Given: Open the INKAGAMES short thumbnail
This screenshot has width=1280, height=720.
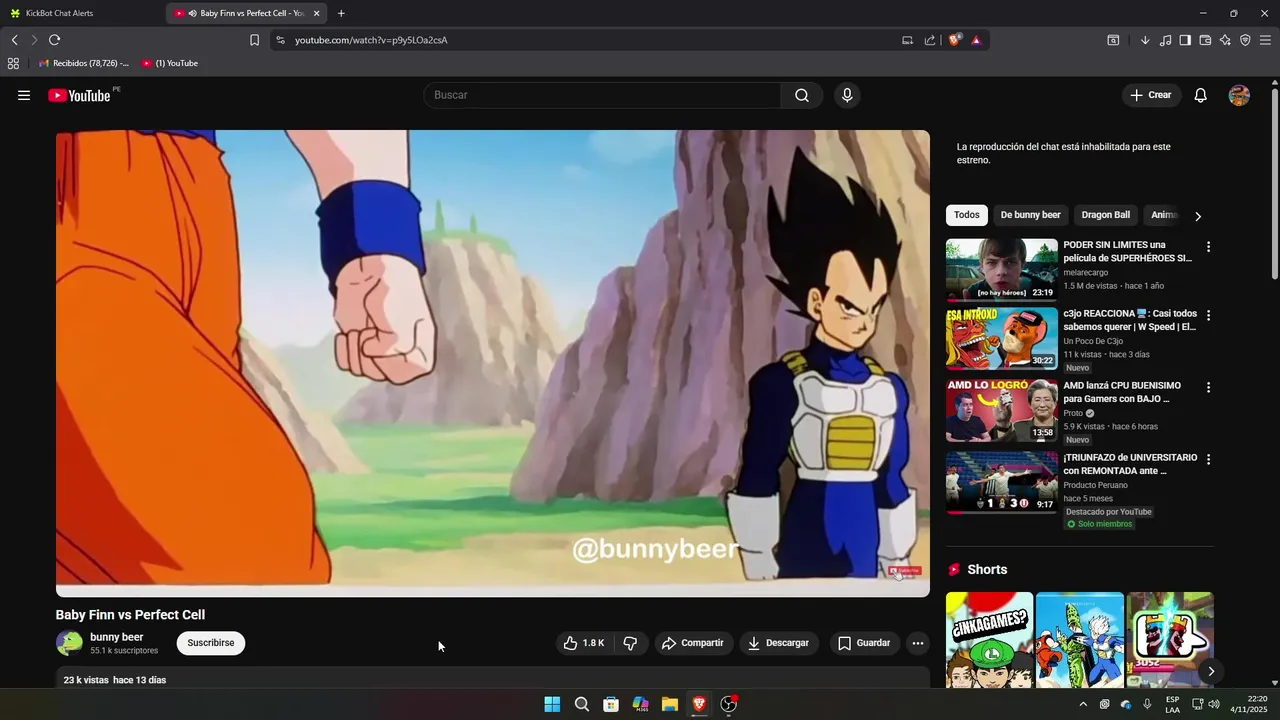Looking at the screenshot, I should (x=990, y=640).
